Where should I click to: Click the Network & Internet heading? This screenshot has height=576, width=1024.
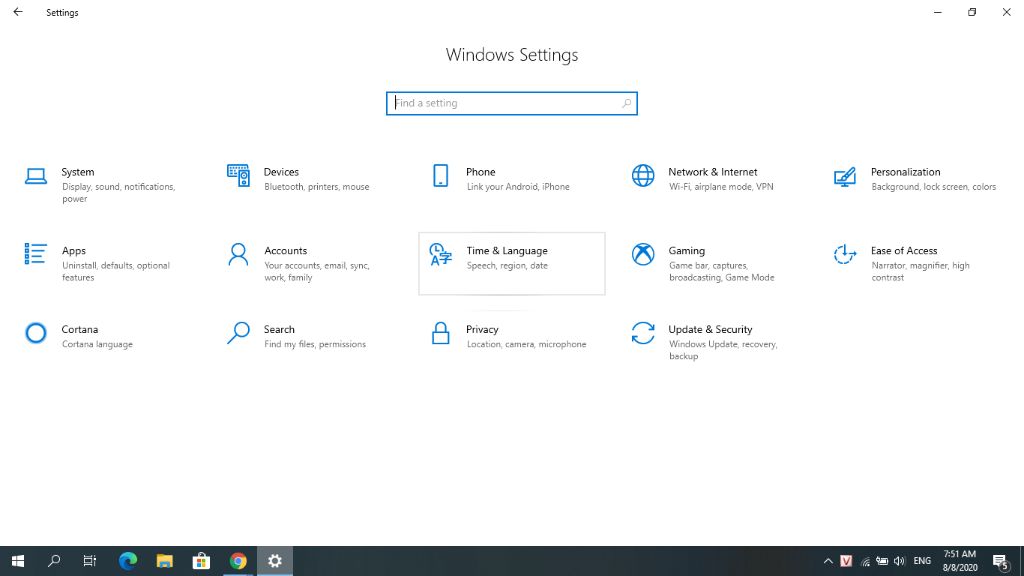pos(712,172)
